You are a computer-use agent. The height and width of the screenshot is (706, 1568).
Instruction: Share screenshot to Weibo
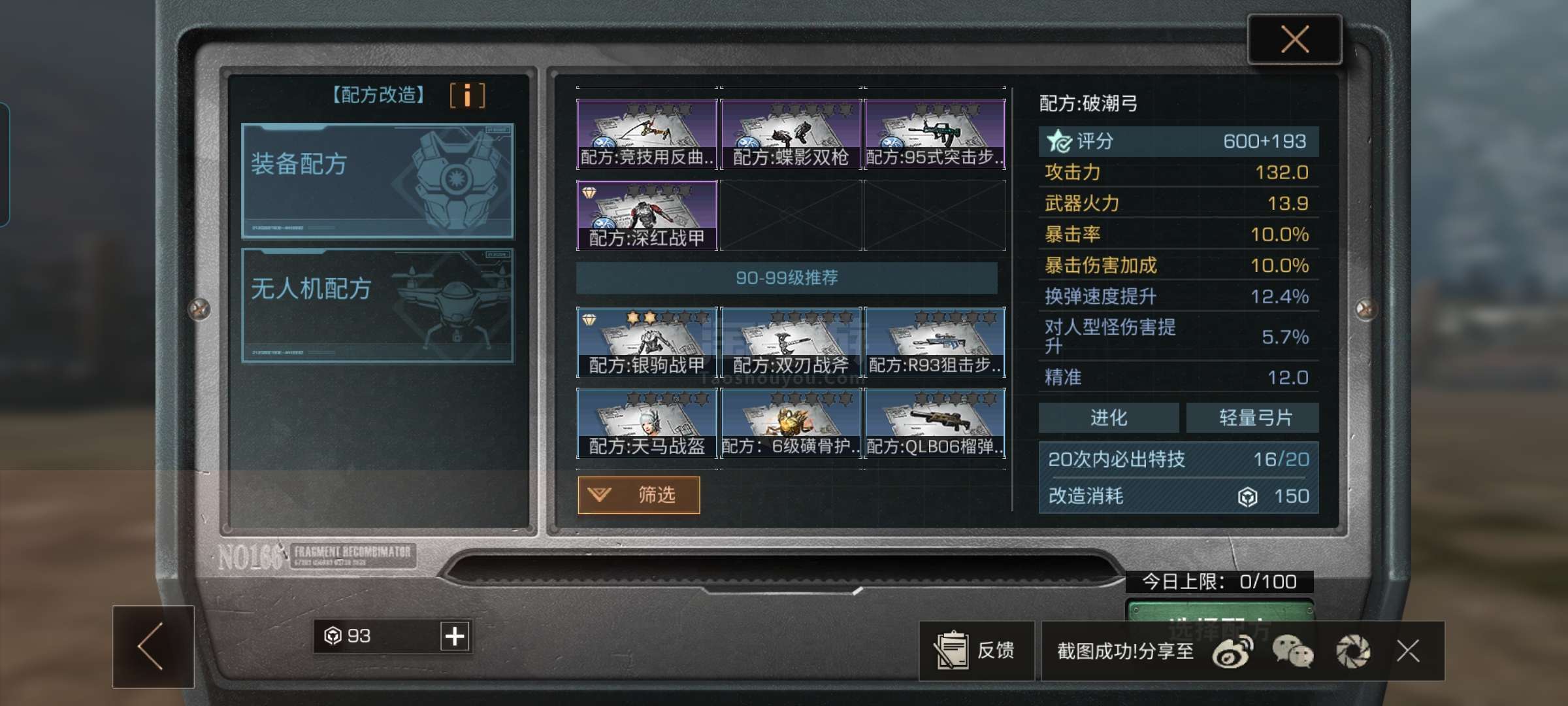point(1232,651)
